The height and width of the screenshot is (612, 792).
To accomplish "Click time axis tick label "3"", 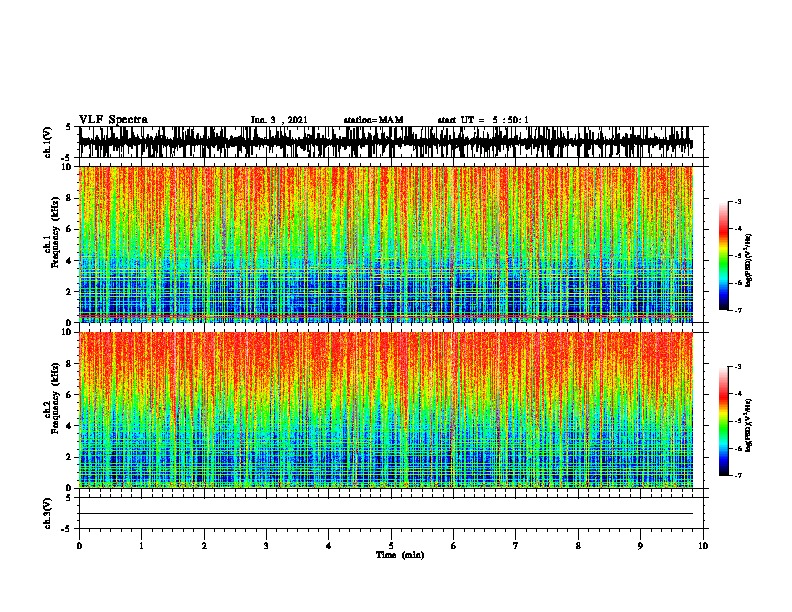I will point(266,546).
